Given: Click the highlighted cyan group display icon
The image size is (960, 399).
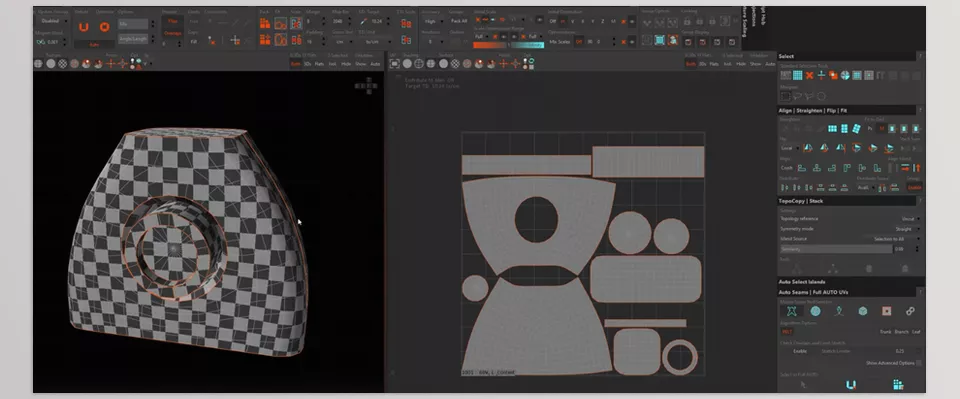Looking at the screenshot, I should click(x=659, y=40).
